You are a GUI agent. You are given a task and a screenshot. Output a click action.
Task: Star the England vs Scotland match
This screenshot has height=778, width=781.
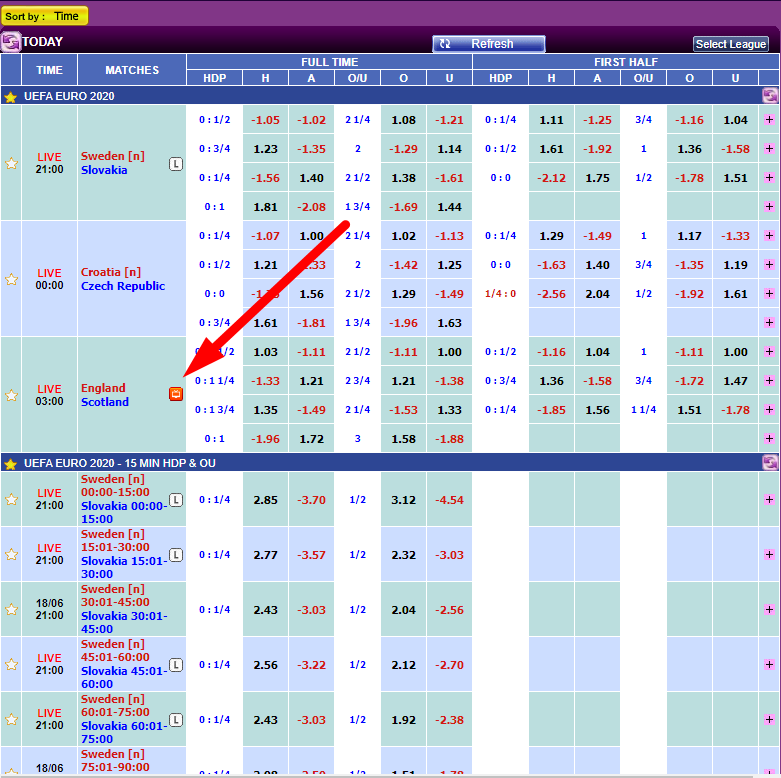[x=11, y=395]
